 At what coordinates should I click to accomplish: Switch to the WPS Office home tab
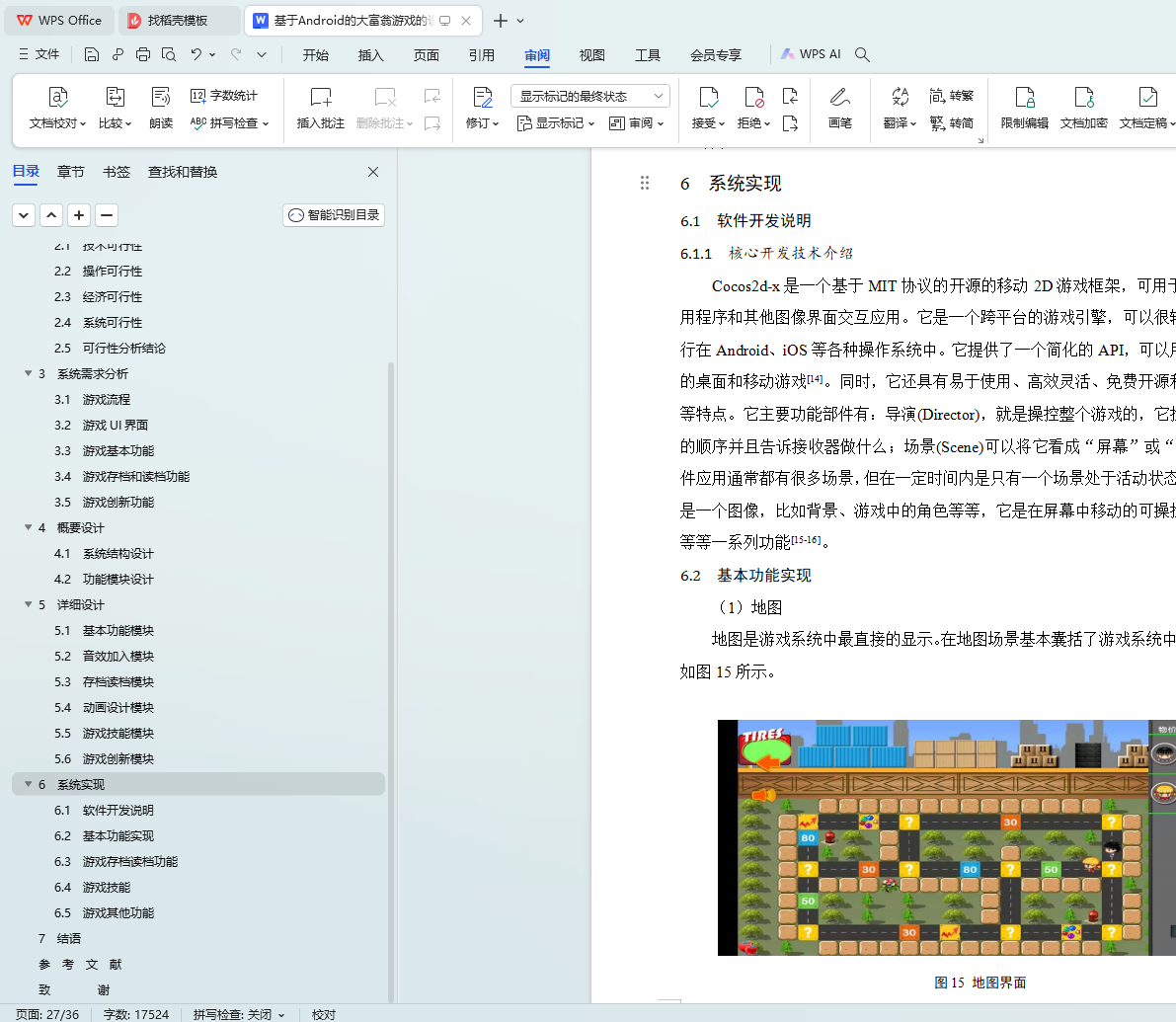tap(59, 21)
